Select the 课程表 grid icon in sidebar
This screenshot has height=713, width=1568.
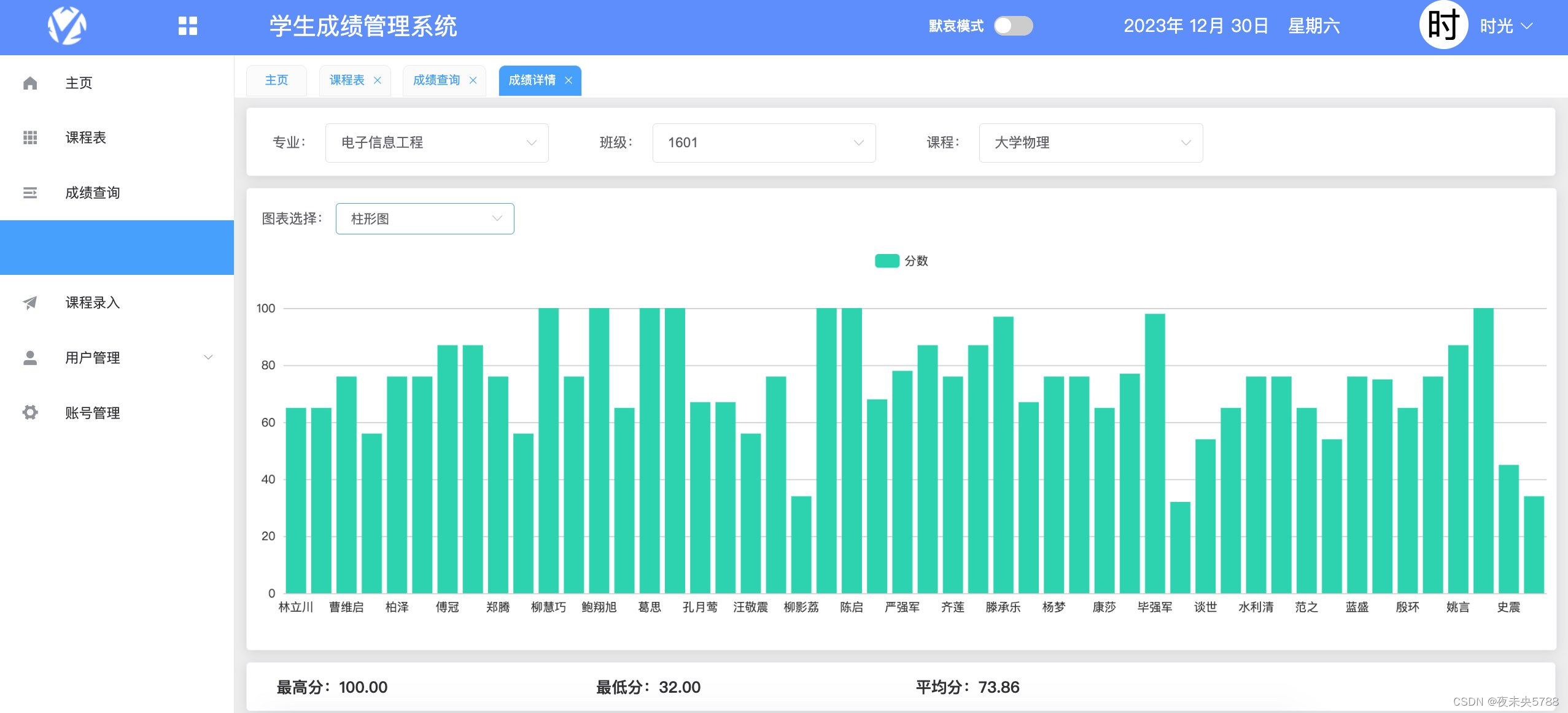click(x=29, y=137)
